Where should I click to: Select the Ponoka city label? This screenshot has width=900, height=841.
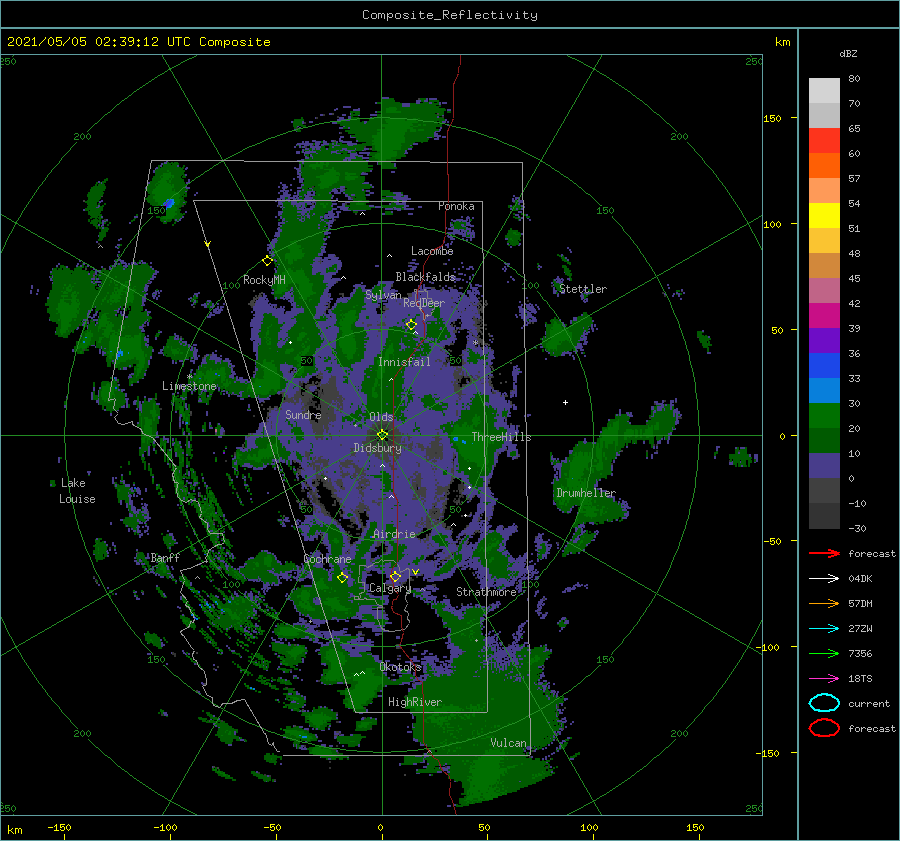[456, 206]
